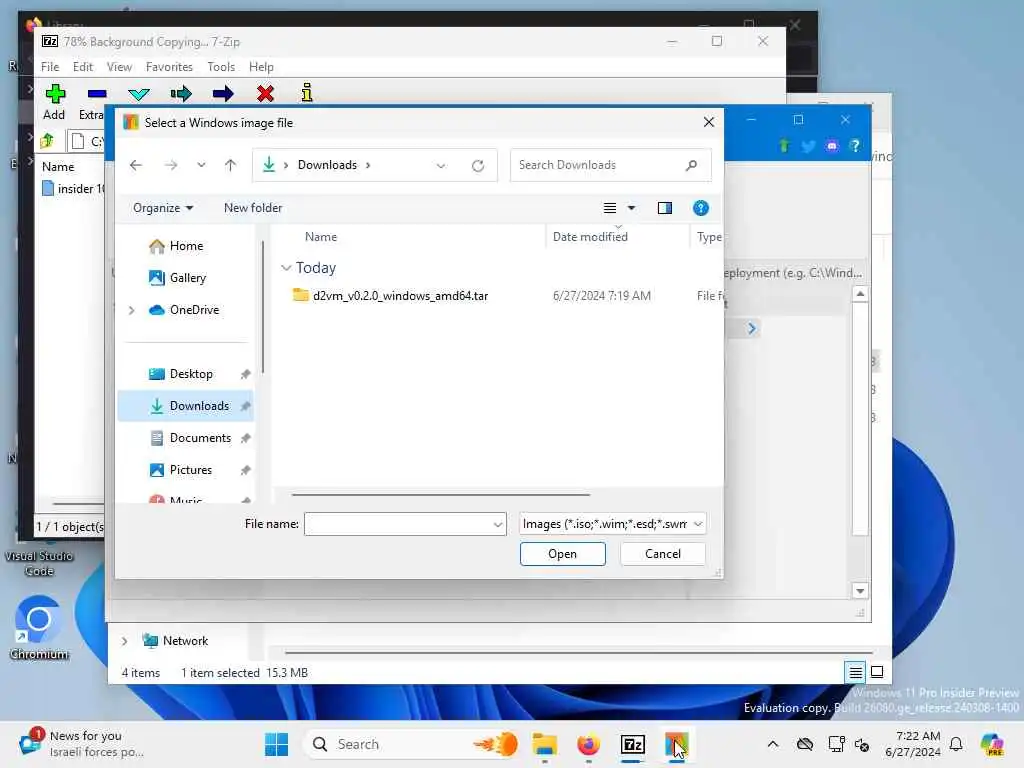Expand the address bar history dropdown
Viewport: 1024px width, 768px height.
[x=441, y=165]
